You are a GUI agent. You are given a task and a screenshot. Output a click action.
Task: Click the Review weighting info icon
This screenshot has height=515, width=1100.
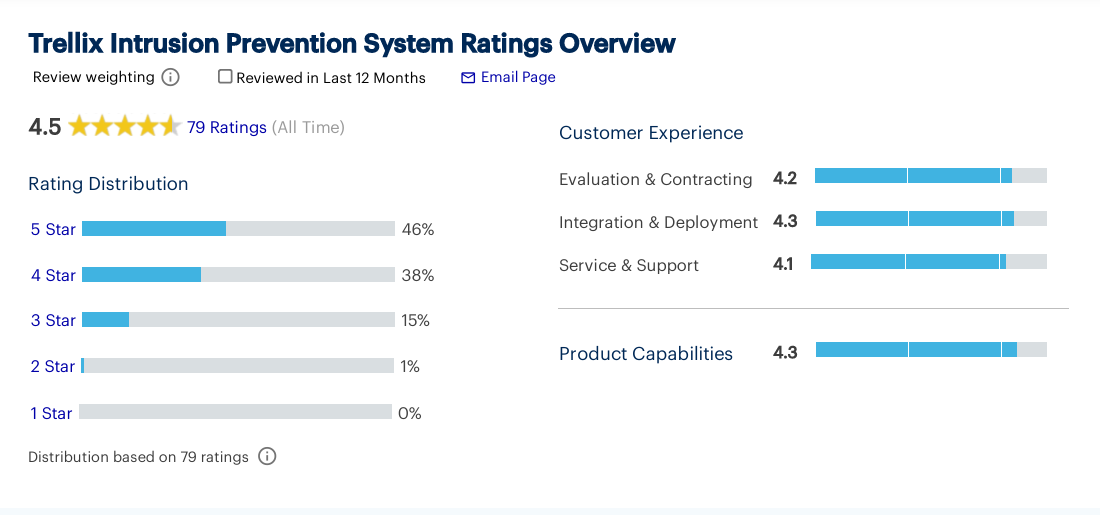click(x=171, y=78)
